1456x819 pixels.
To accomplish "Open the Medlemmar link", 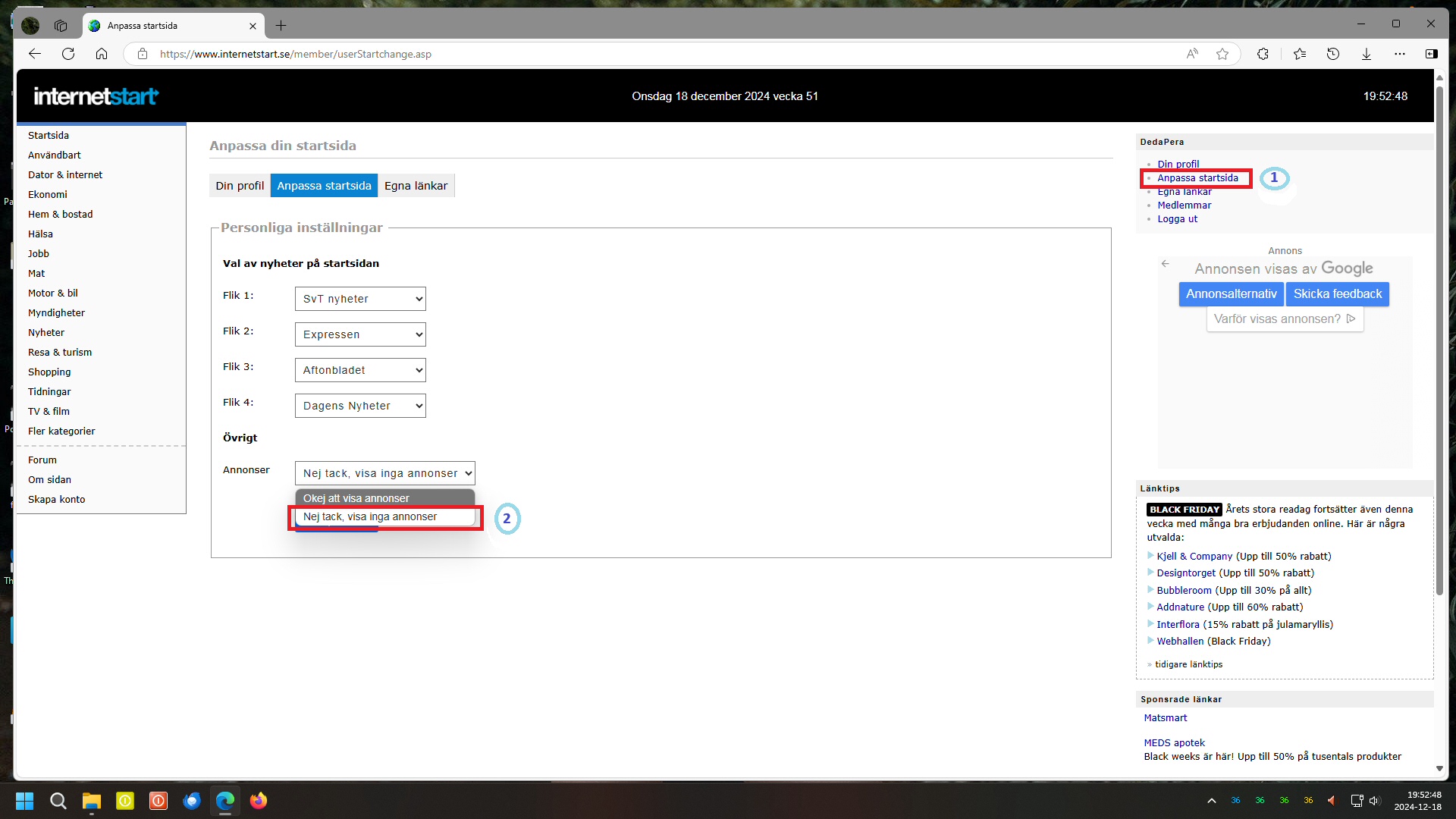I will pos(1184,206).
